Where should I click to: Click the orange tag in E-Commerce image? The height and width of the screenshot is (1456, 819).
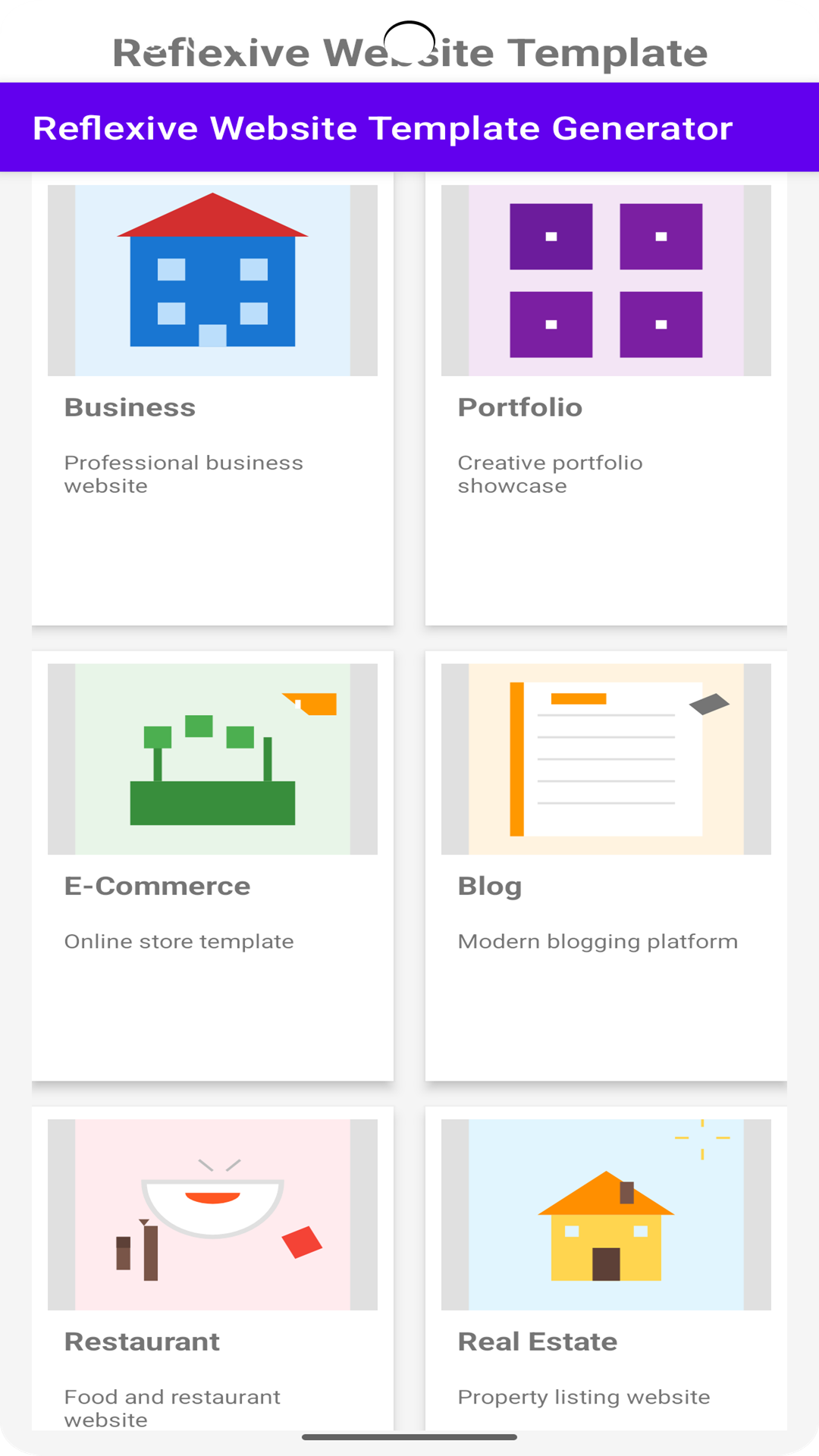[312, 703]
